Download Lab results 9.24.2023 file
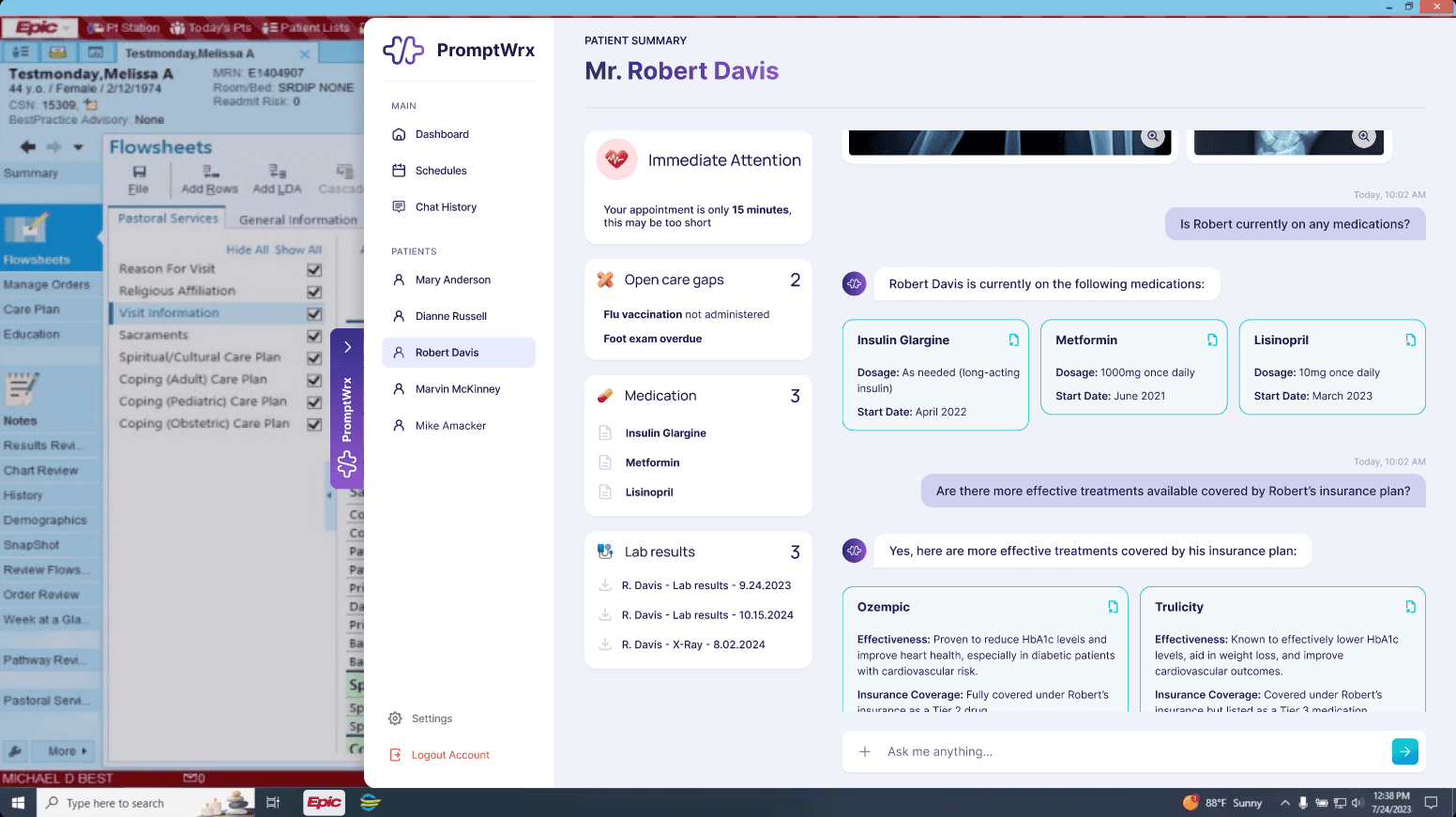Image resolution: width=1456 pixels, height=817 pixels. [x=605, y=585]
